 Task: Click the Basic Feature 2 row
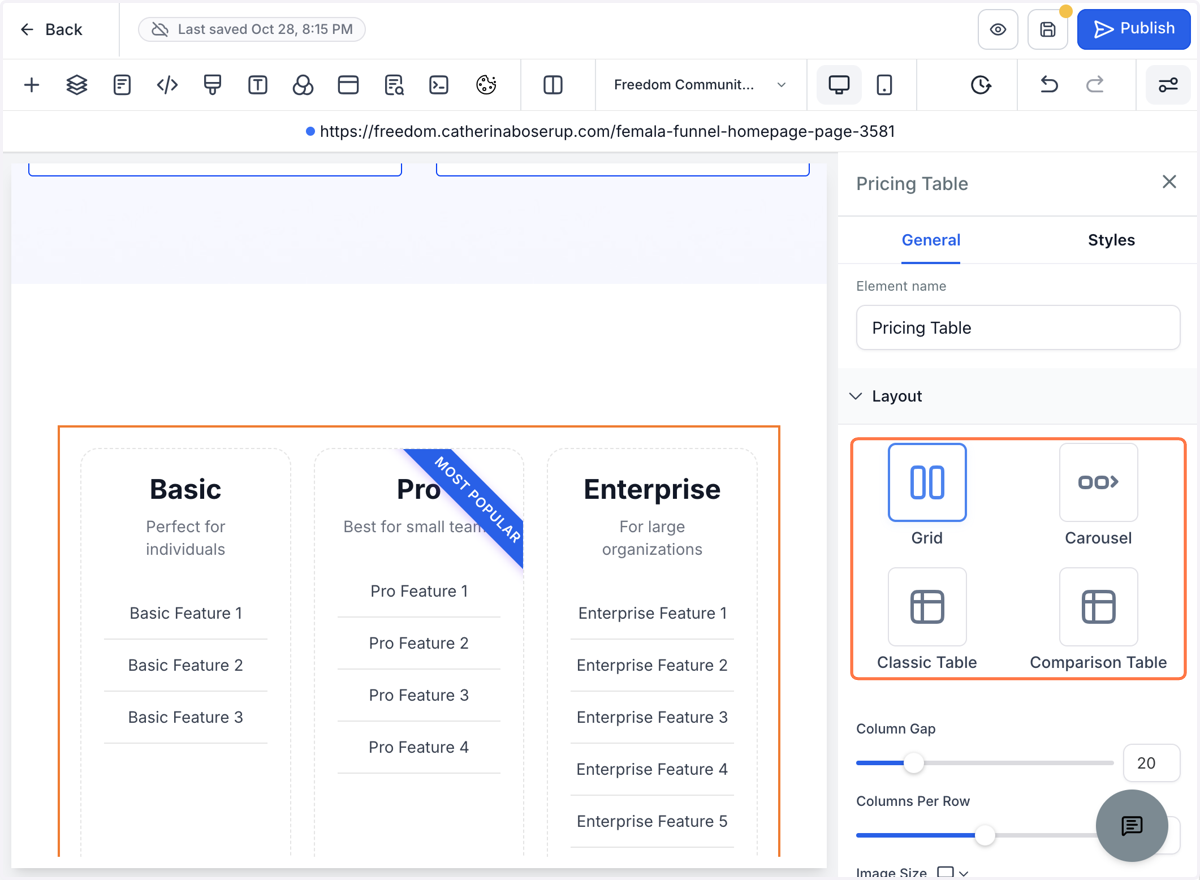click(185, 665)
